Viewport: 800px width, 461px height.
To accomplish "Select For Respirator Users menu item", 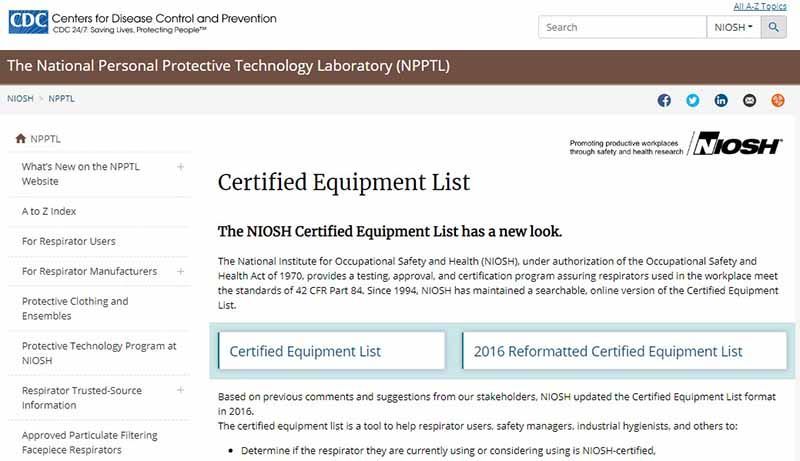I will 69,241.
